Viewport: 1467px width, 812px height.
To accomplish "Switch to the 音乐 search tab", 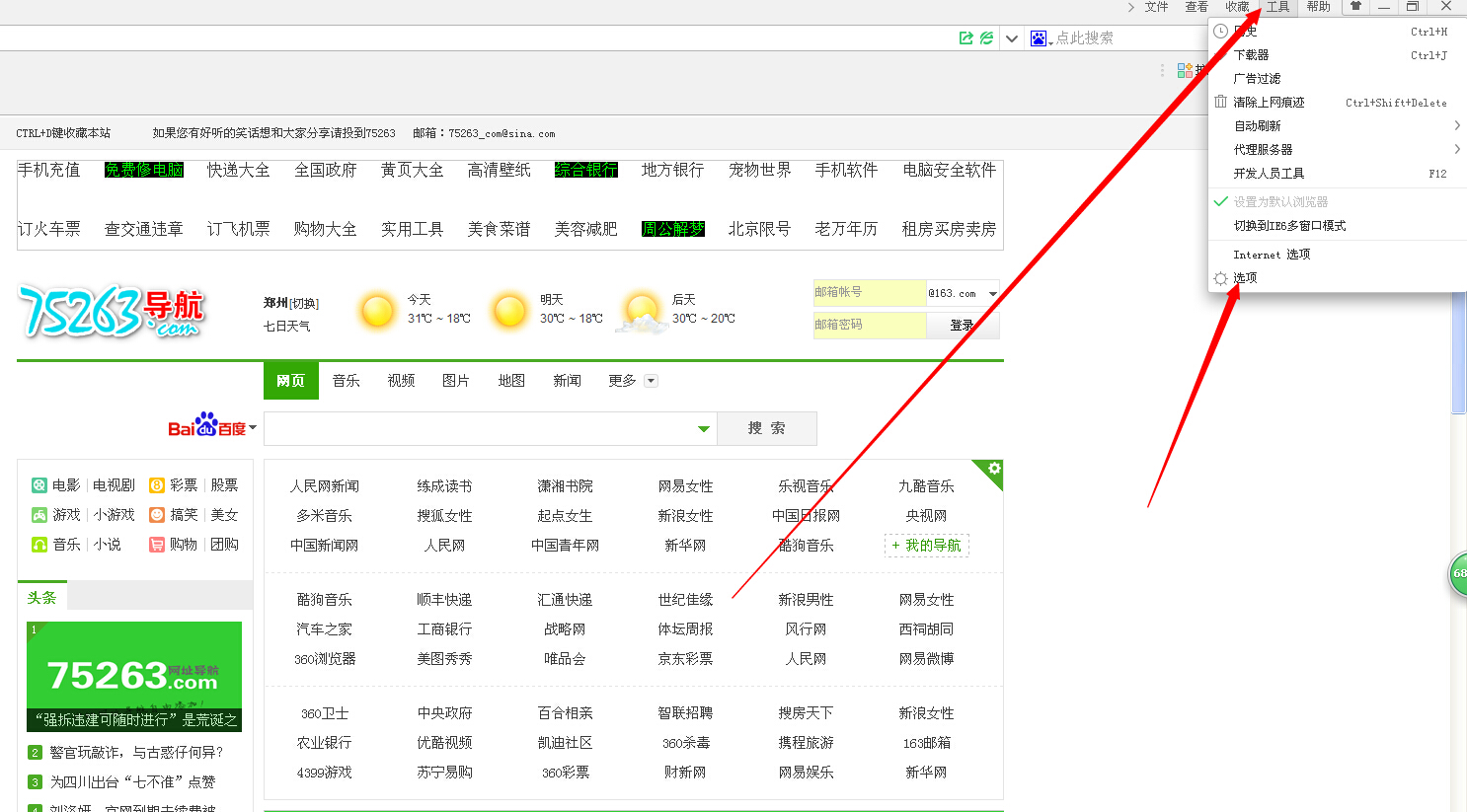I will 347,381.
